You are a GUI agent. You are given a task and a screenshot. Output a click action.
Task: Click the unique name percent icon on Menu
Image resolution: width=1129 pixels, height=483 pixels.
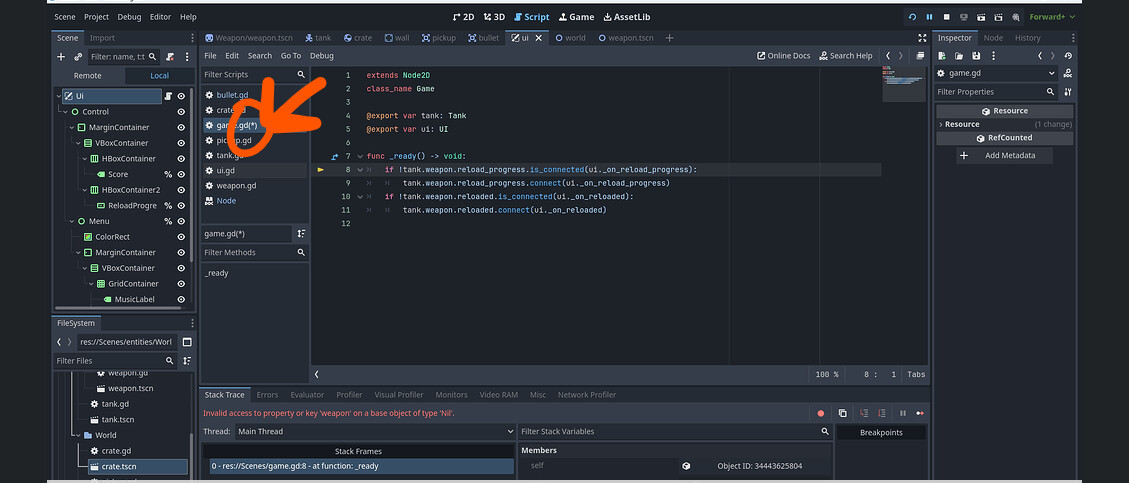168,222
